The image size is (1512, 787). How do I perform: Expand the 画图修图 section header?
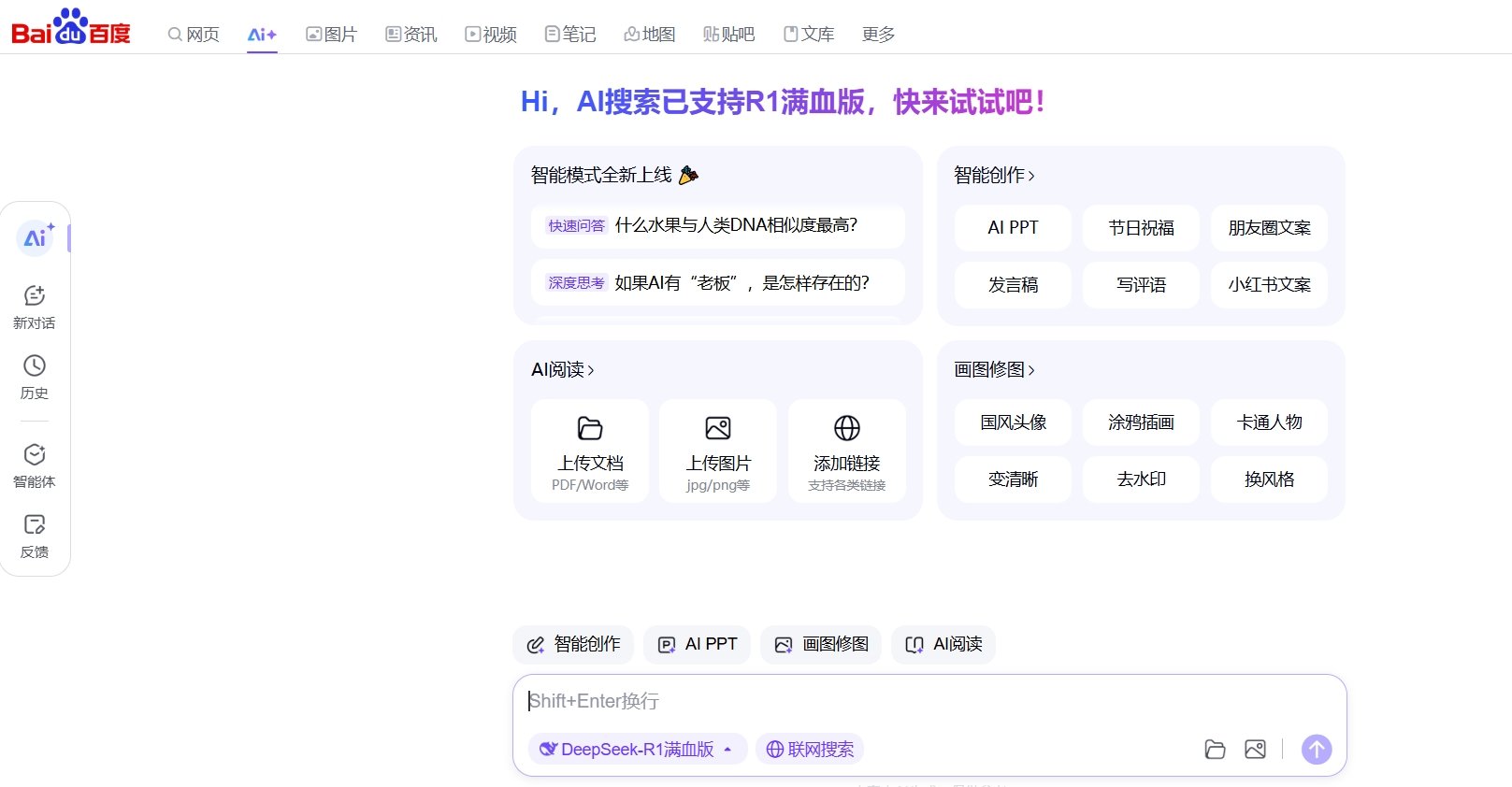[x=994, y=369]
